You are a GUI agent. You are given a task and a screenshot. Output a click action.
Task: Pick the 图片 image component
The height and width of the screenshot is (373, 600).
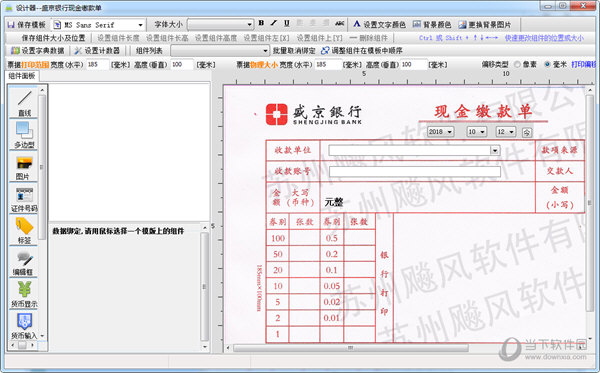click(x=24, y=166)
